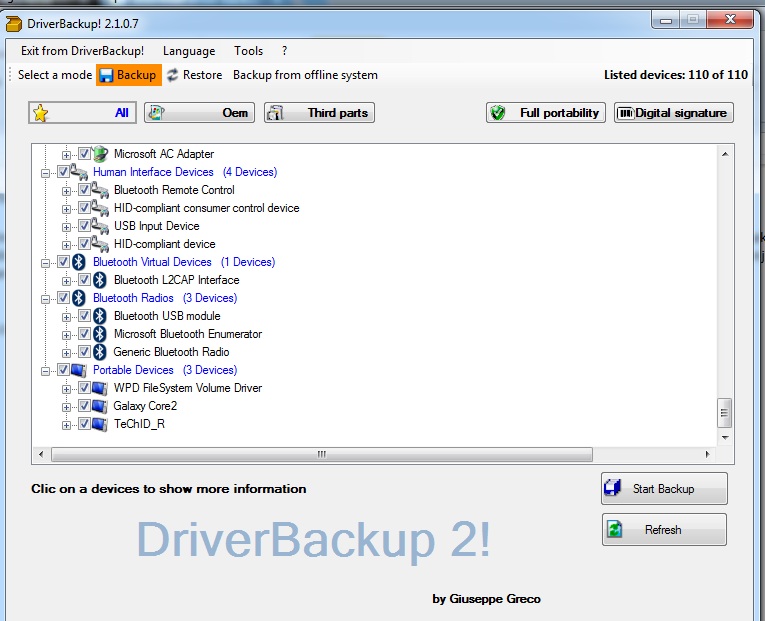Filter devices with Third parts button
765x621 pixels.
(x=320, y=113)
